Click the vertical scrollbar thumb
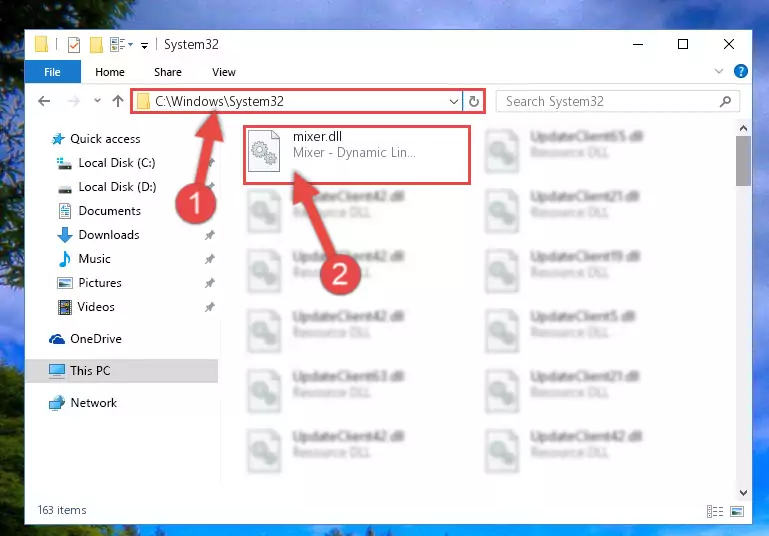Viewport: 769px width, 536px height. [x=743, y=161]
